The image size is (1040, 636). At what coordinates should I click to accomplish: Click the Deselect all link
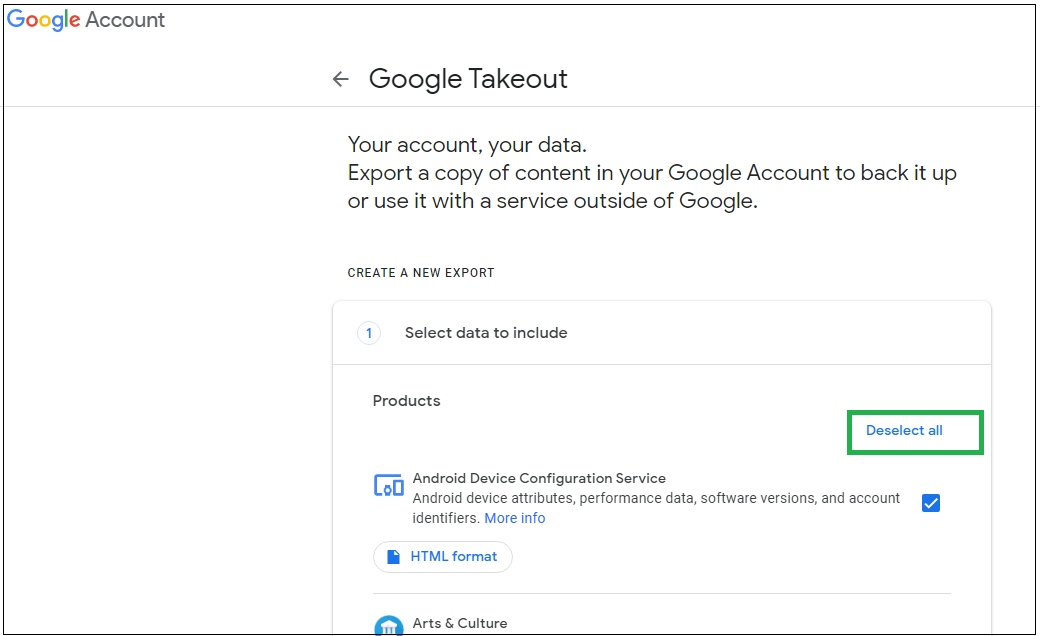pos(904,430)
